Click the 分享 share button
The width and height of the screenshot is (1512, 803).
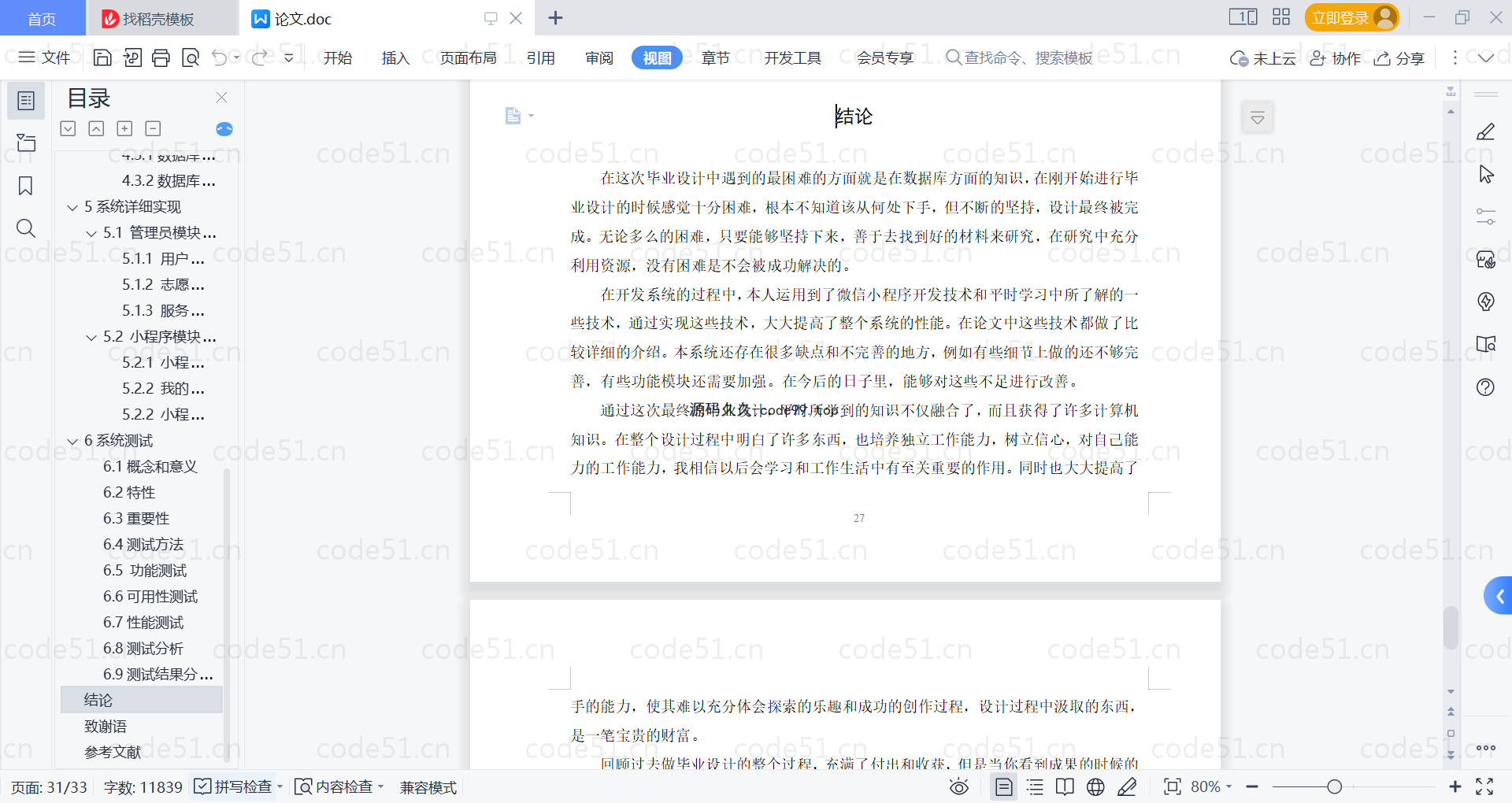click(1399, 58)
